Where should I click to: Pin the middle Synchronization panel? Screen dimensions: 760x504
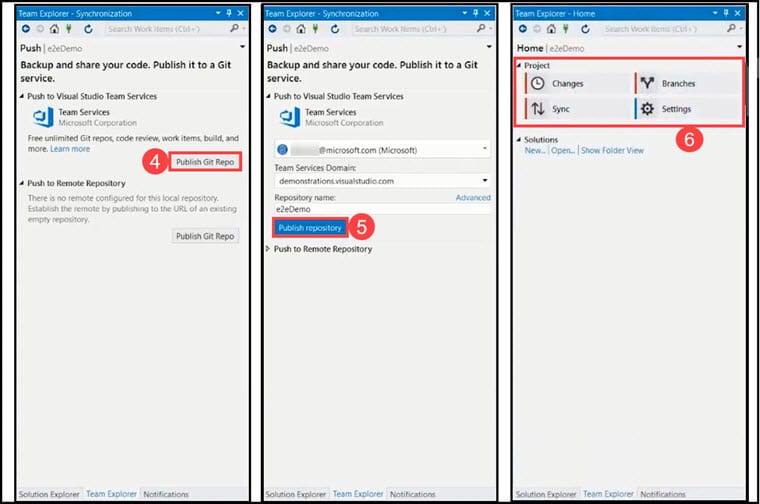click(476, 13)
